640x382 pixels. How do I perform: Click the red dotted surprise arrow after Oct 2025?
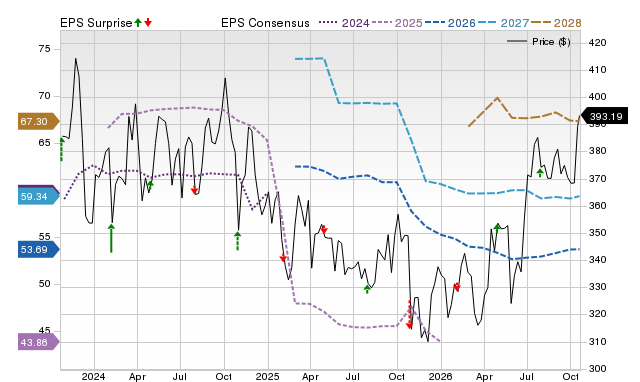tap(409, 315)
